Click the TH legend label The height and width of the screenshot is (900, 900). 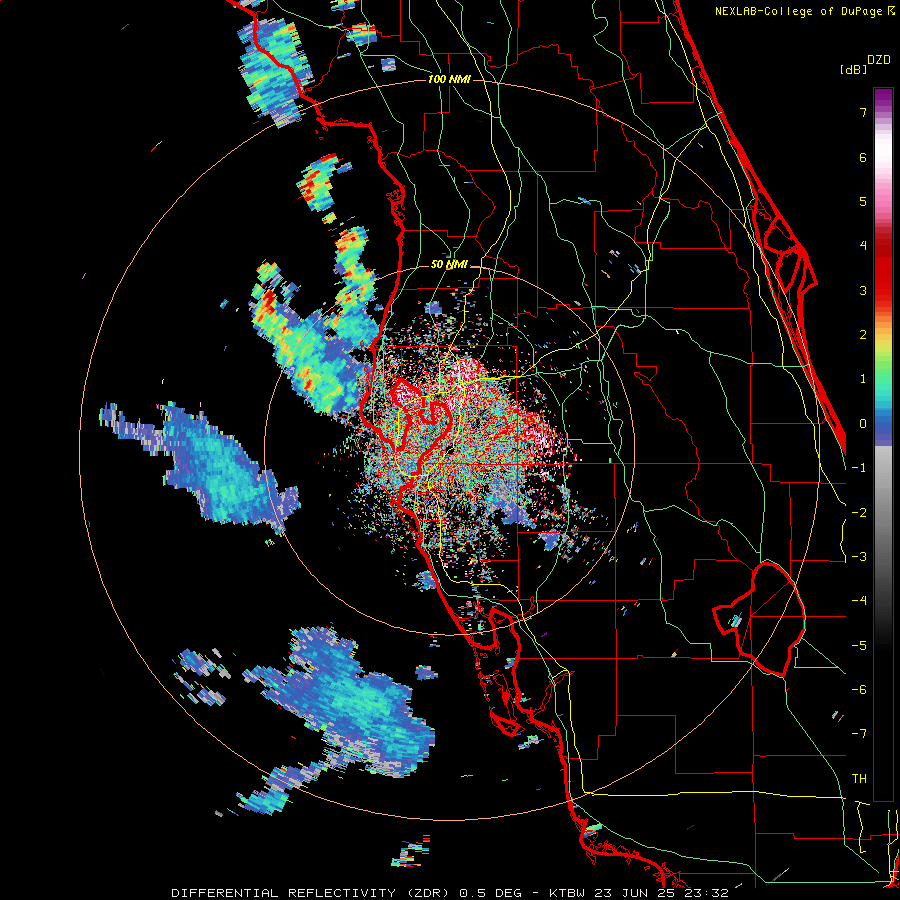859,779
